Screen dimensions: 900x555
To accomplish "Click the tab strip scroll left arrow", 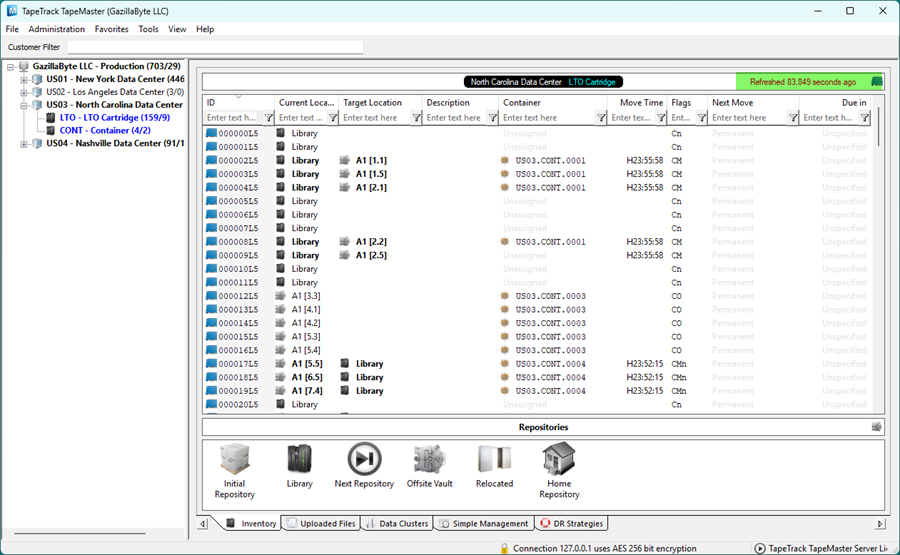I will [x=203, y=523].
